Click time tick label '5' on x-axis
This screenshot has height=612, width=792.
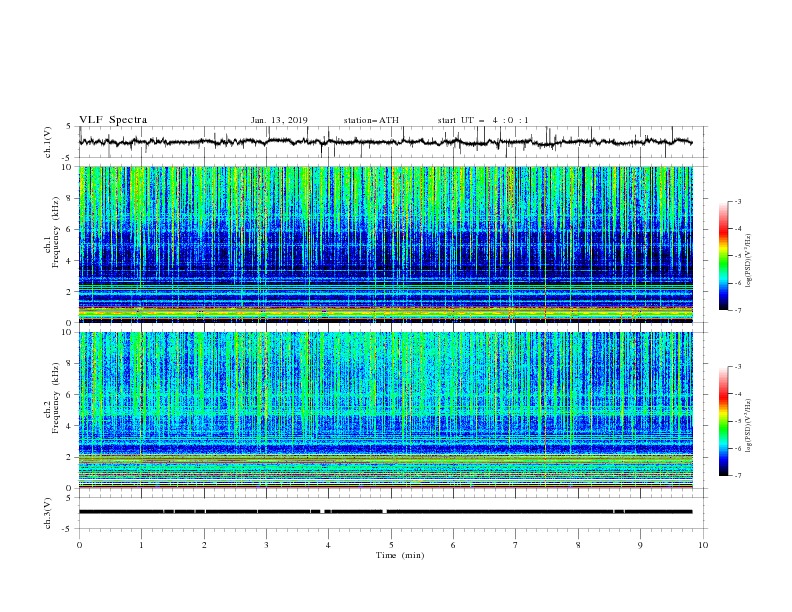tap(391, 545)
